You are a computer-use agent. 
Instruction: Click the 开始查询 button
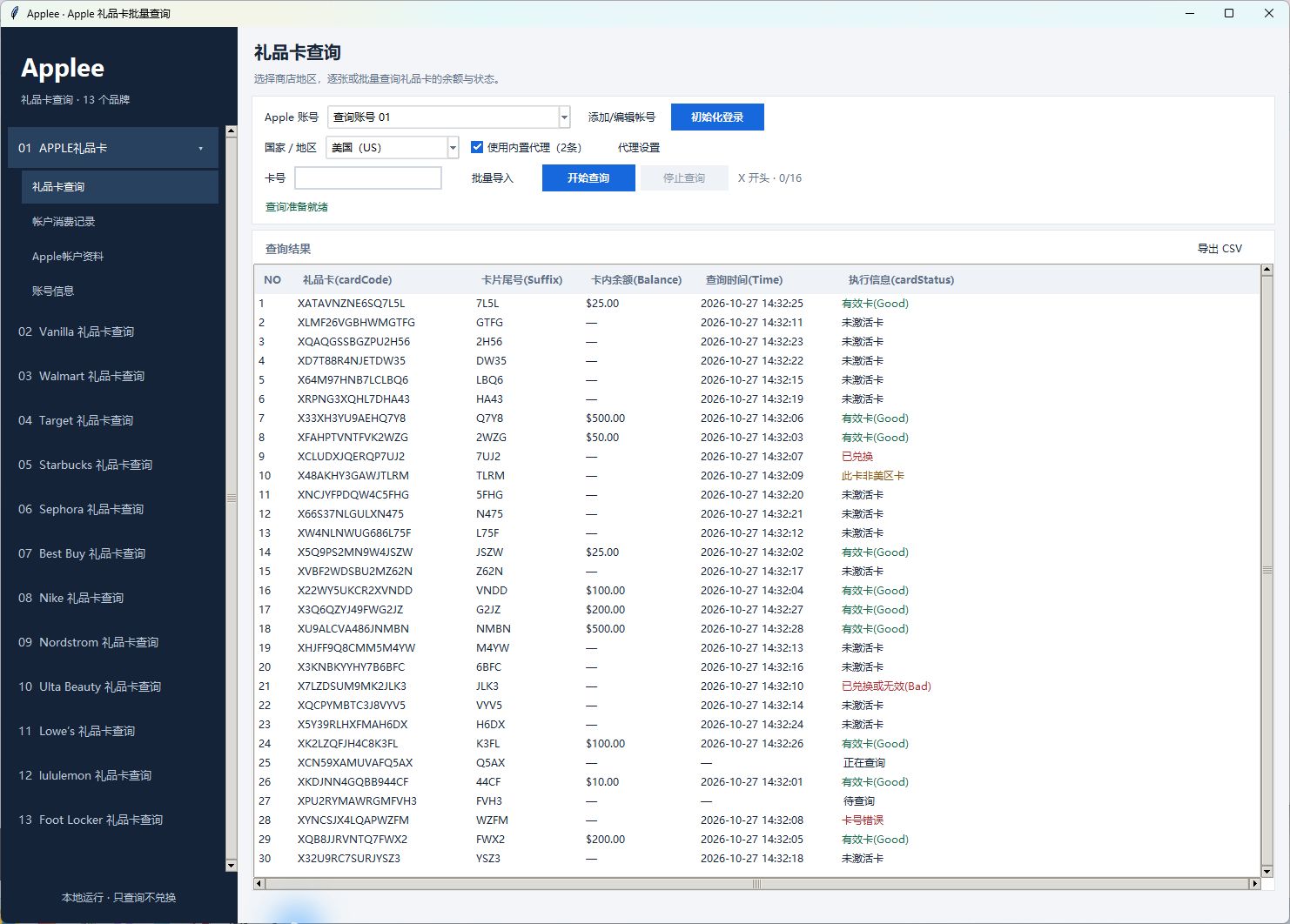(588, 178)
